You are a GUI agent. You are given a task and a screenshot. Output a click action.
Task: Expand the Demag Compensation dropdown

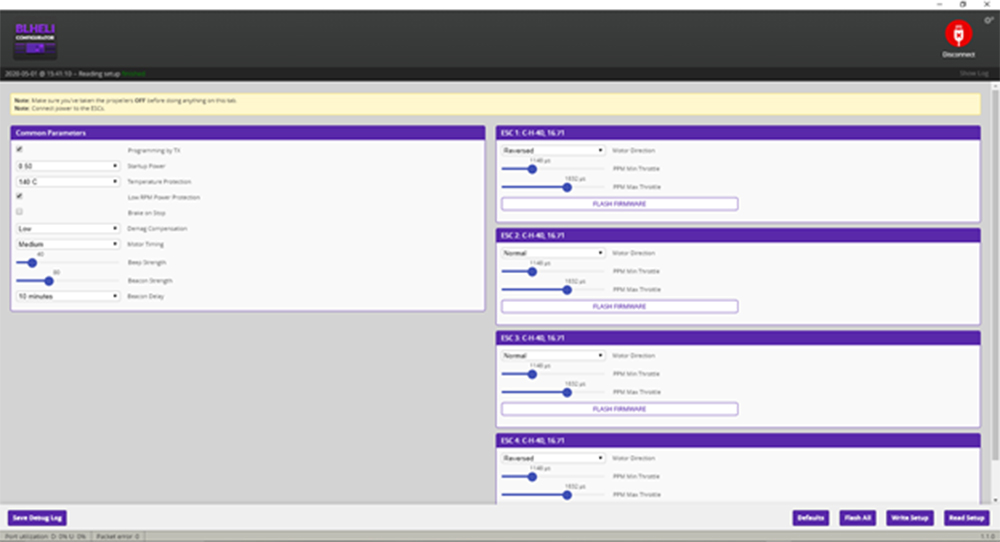pos(68,228)
